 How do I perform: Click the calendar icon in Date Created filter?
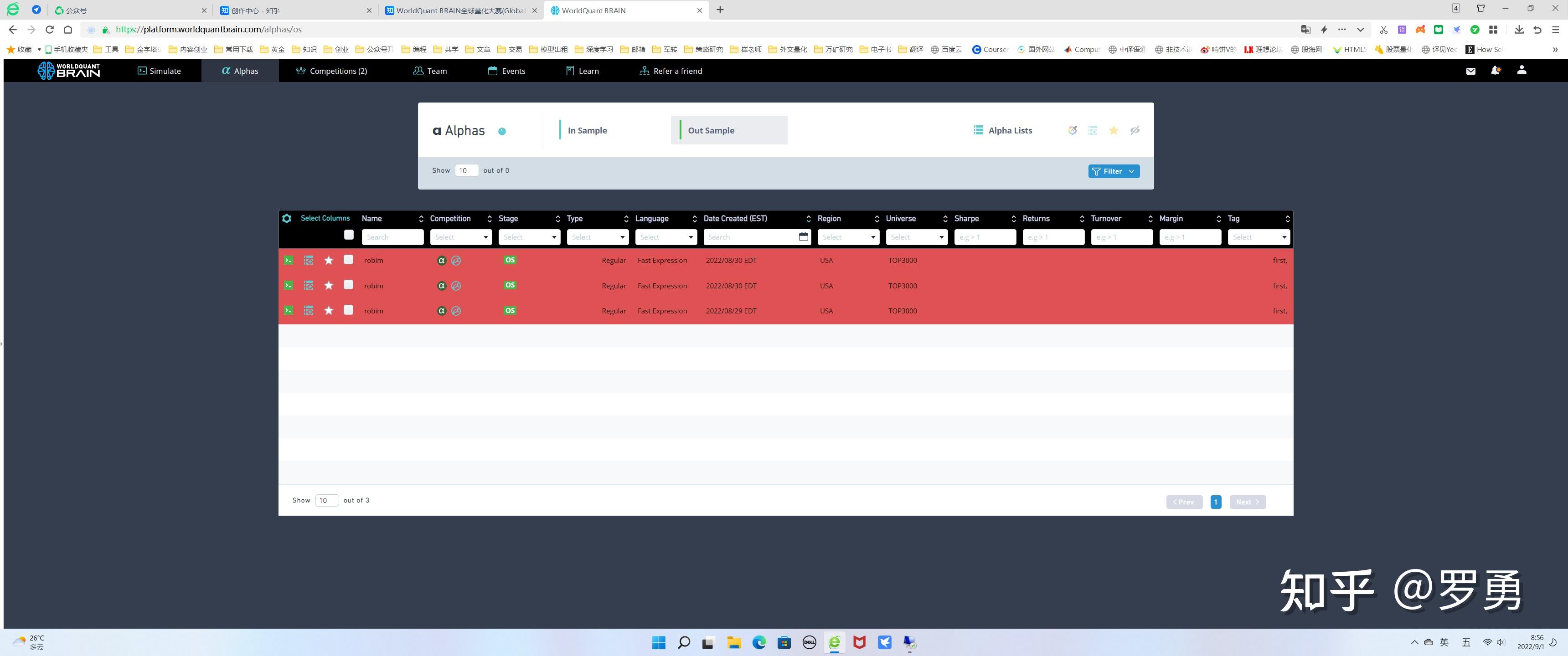tap(803, 237)
